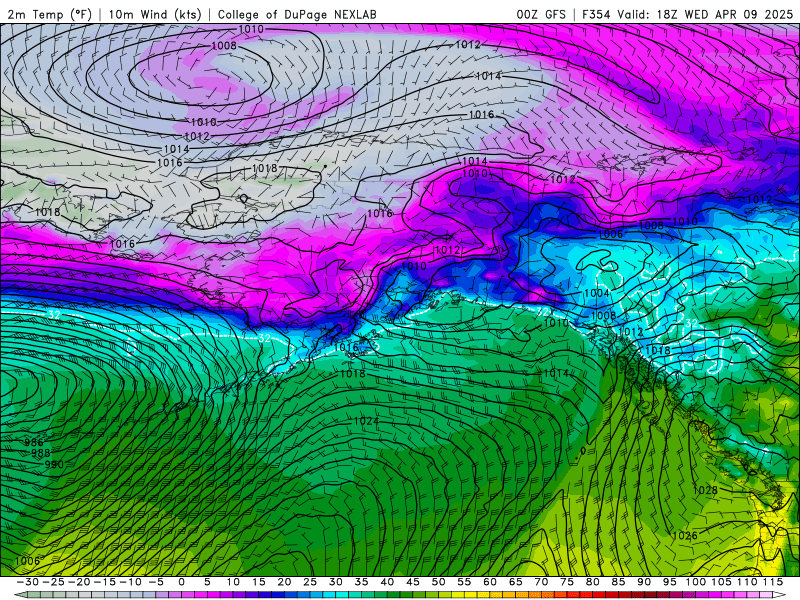Click the 990 isobar label
The height and width of the screenshot is (600, 800).
pyautogui.click(x=54, y=464)
